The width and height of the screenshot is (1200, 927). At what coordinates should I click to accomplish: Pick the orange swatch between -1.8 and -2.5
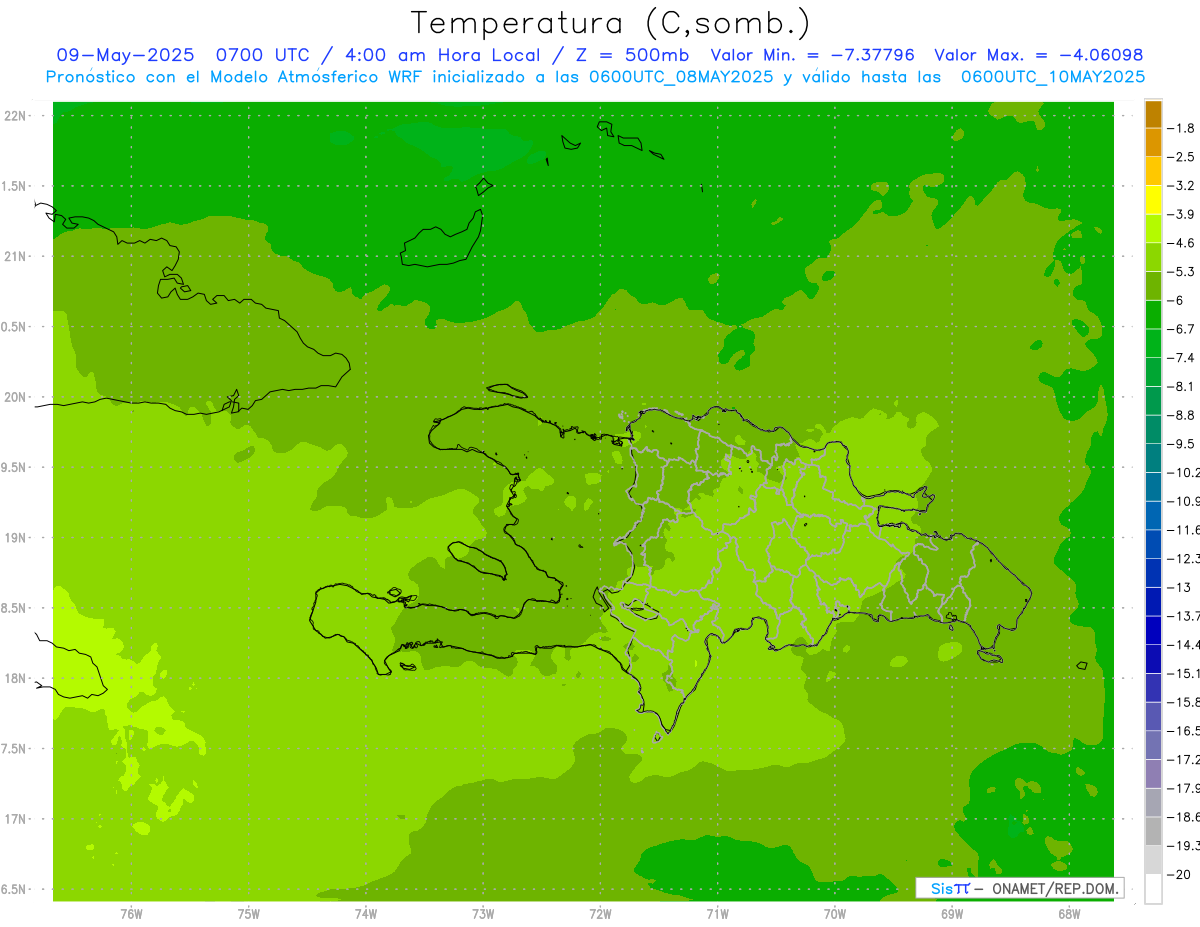1153,142
